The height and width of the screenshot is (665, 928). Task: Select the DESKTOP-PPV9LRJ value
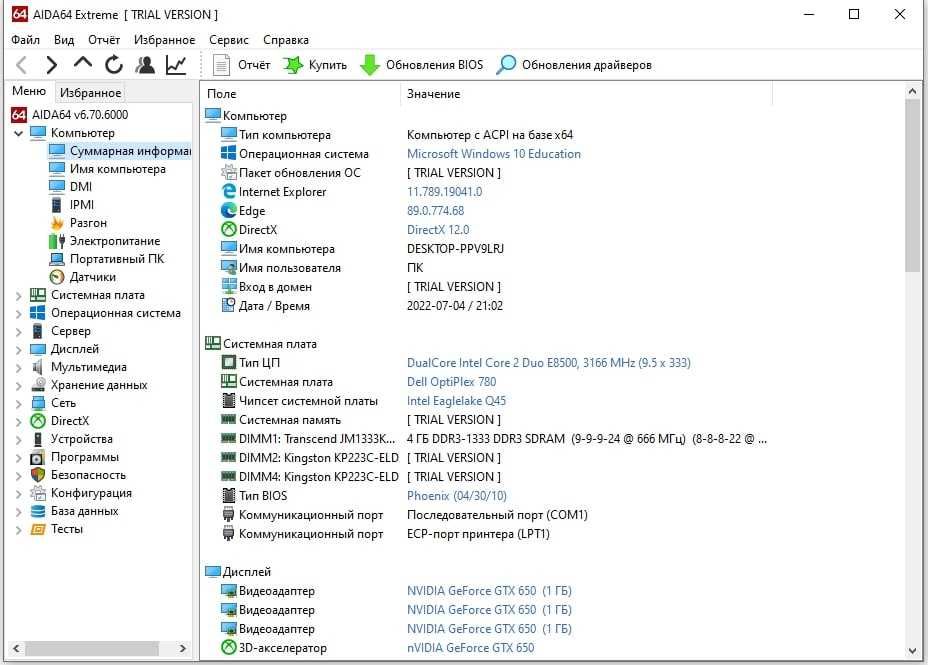pyautogui.click(x=455, y=248)
